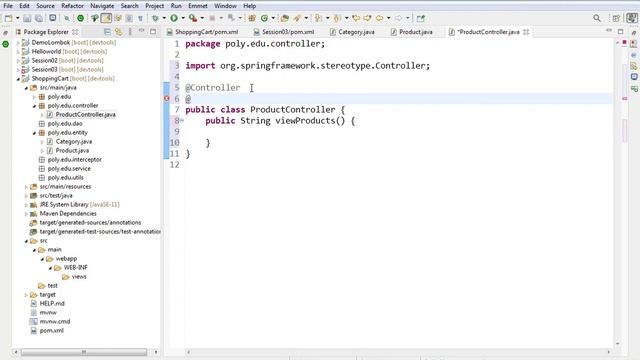The image size is (640, 360).
Task: Switch to ShoppingCart/pom.xml editor tab
Action: [203, 31]
